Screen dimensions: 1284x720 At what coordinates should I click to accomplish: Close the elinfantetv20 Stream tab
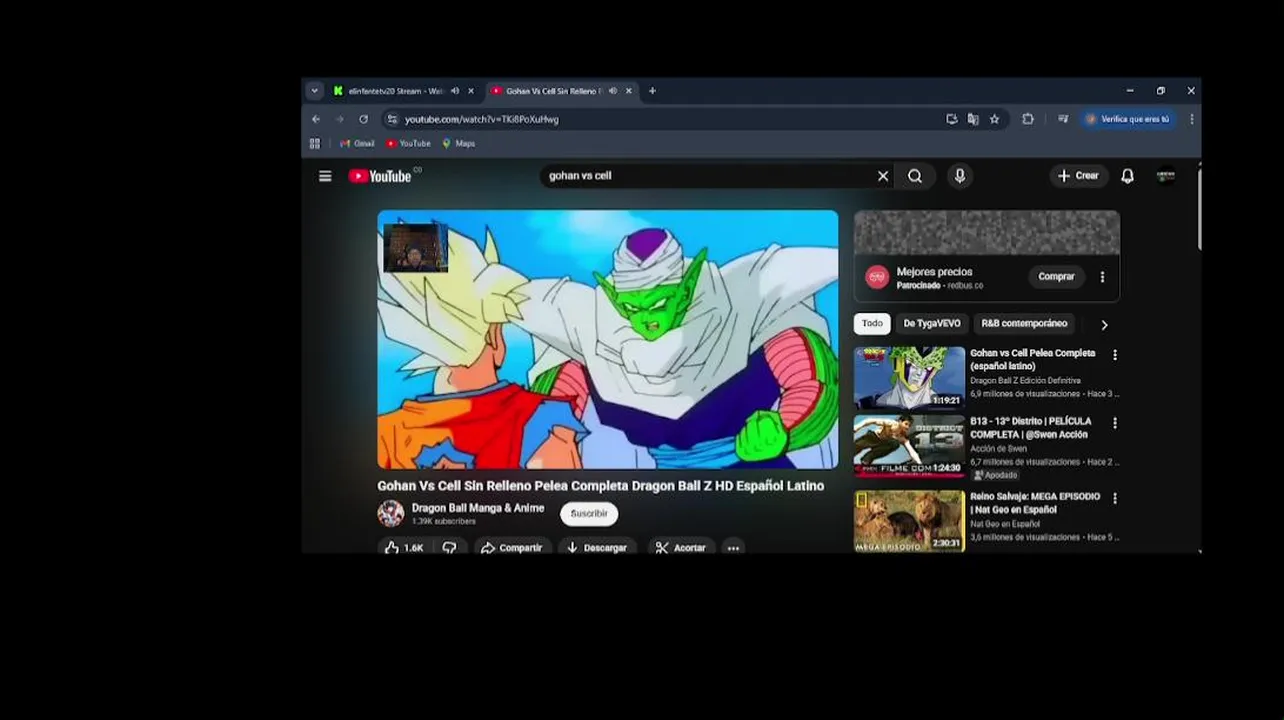tap(471, 91)
